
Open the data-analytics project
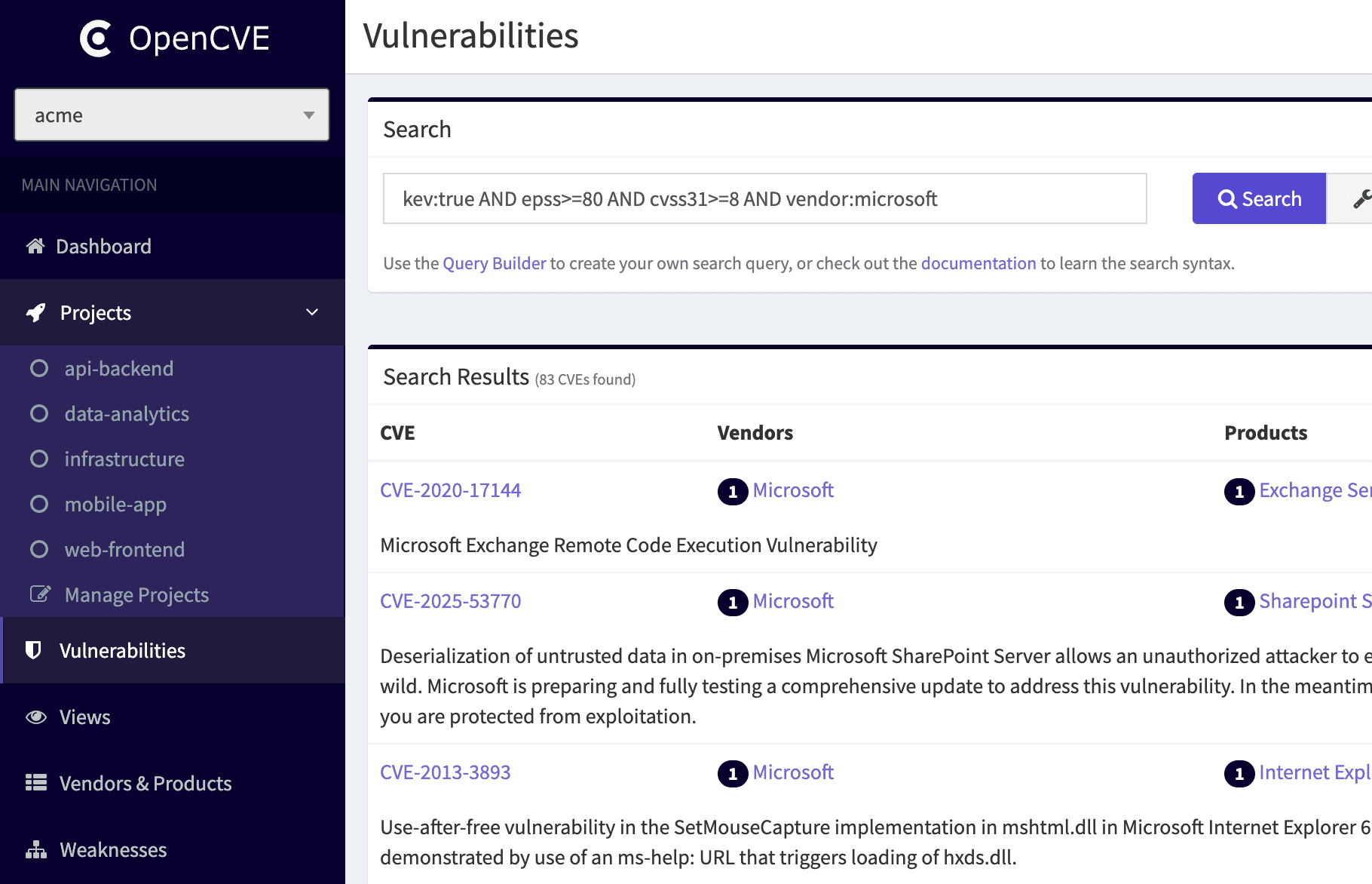point(126,413)
